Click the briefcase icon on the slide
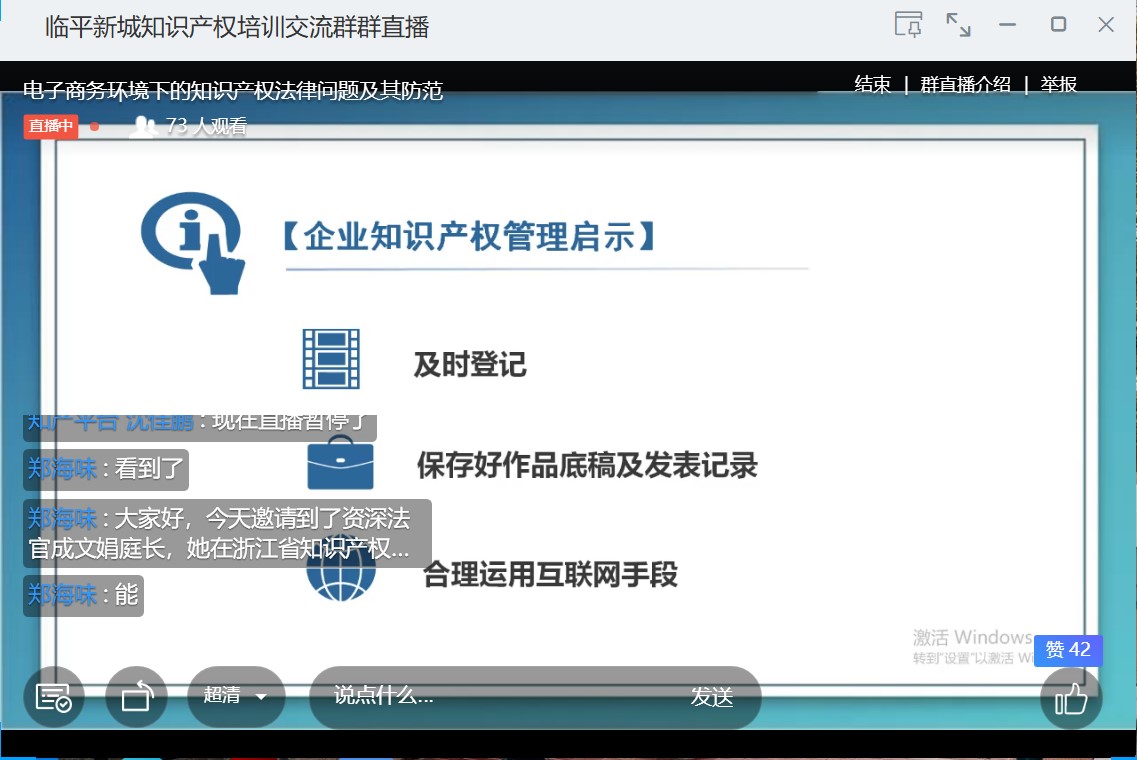Viewport: 1137px width, 760px height. click(340, 464)
